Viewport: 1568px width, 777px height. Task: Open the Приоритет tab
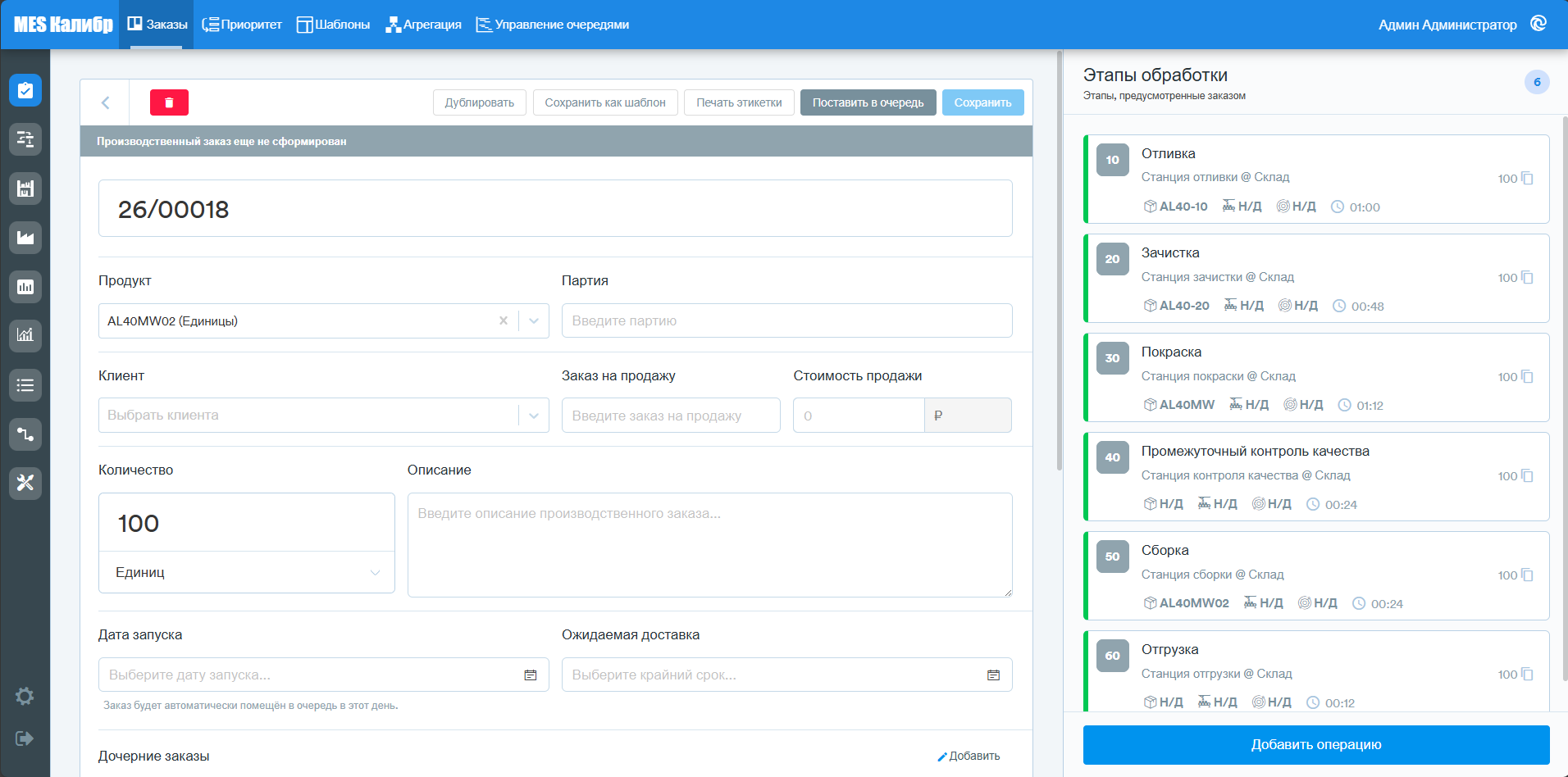point(242,25)
